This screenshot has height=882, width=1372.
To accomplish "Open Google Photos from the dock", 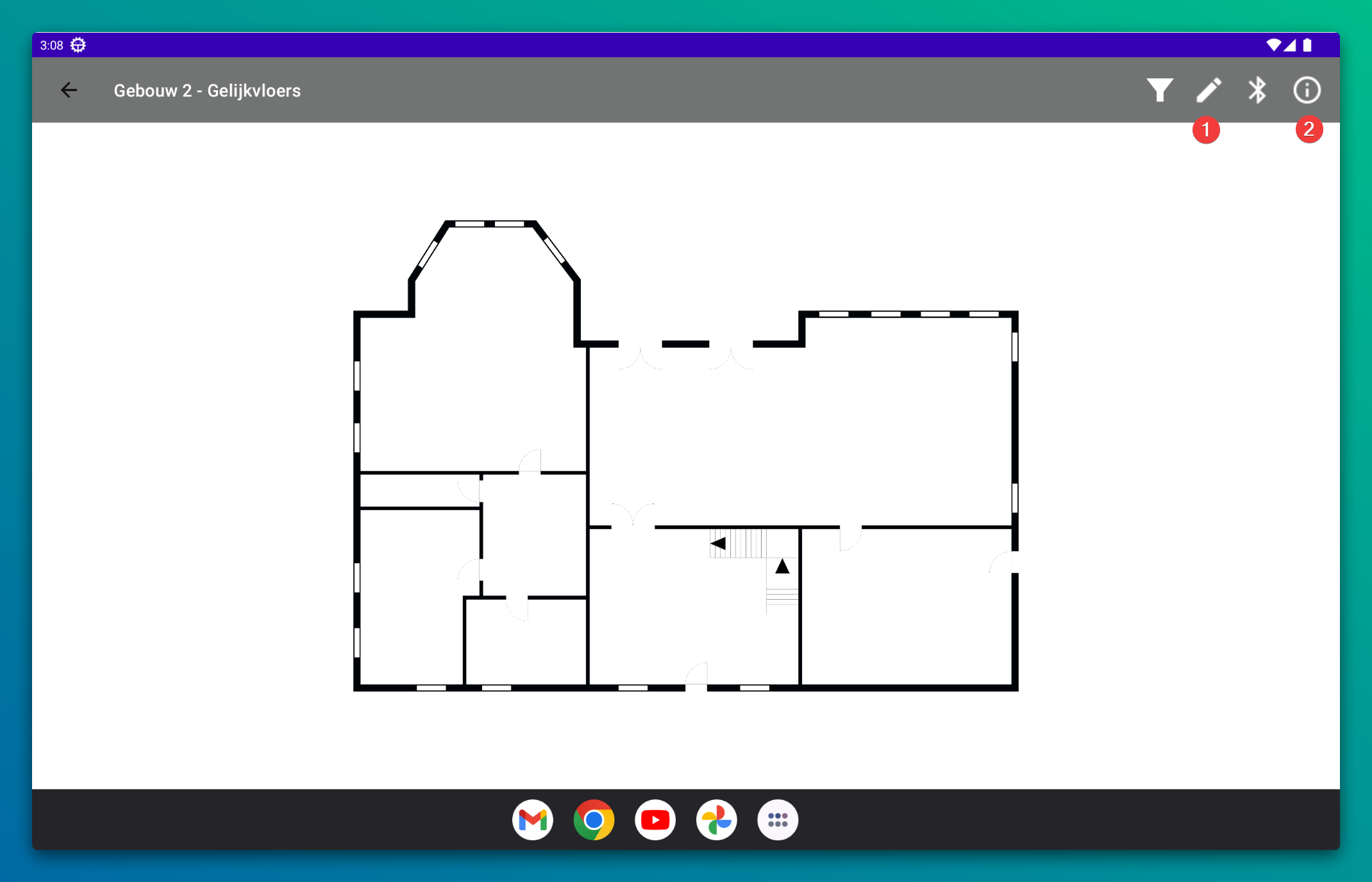I will [716, 820].
